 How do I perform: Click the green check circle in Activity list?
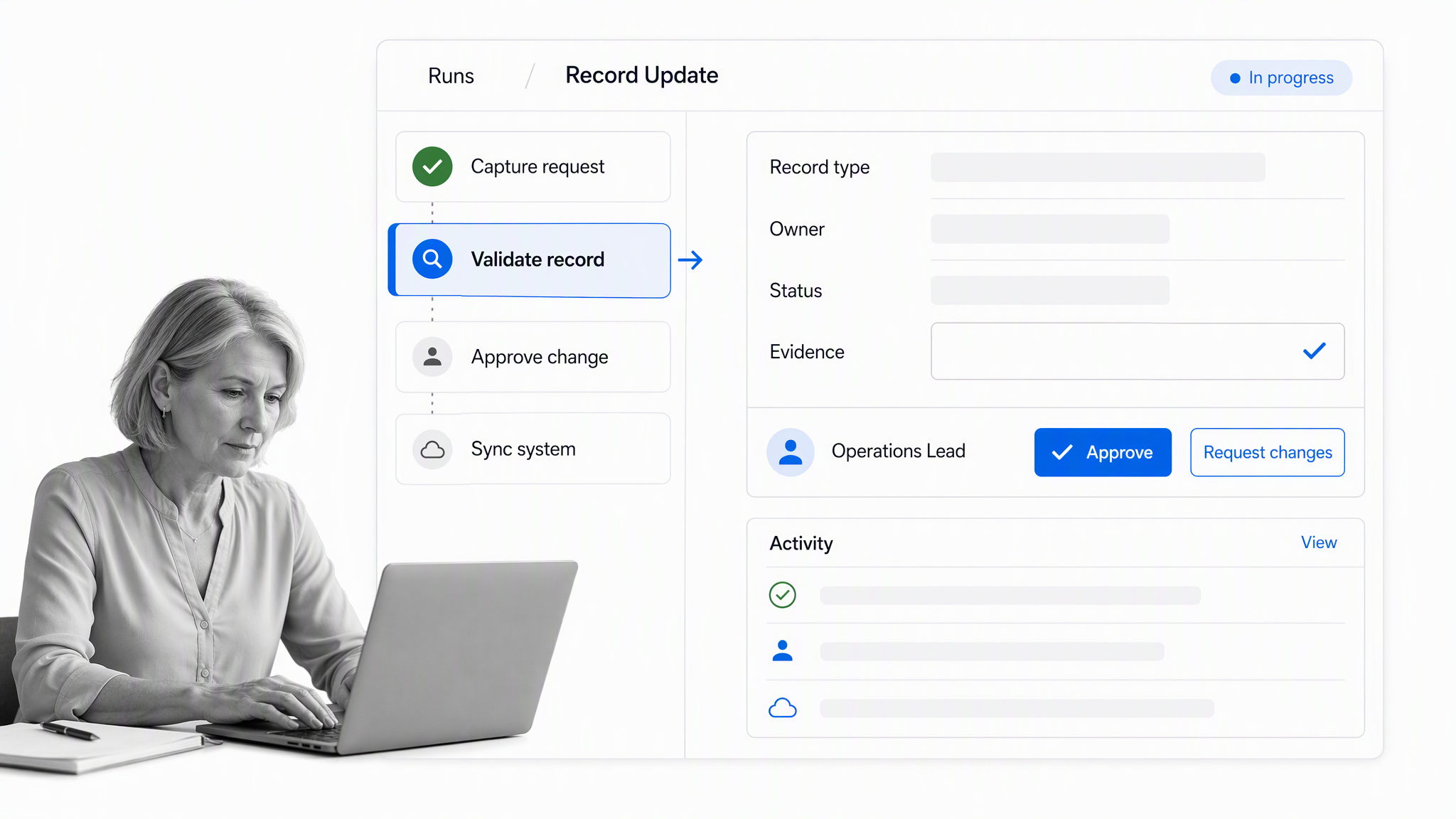pos(782,595)
